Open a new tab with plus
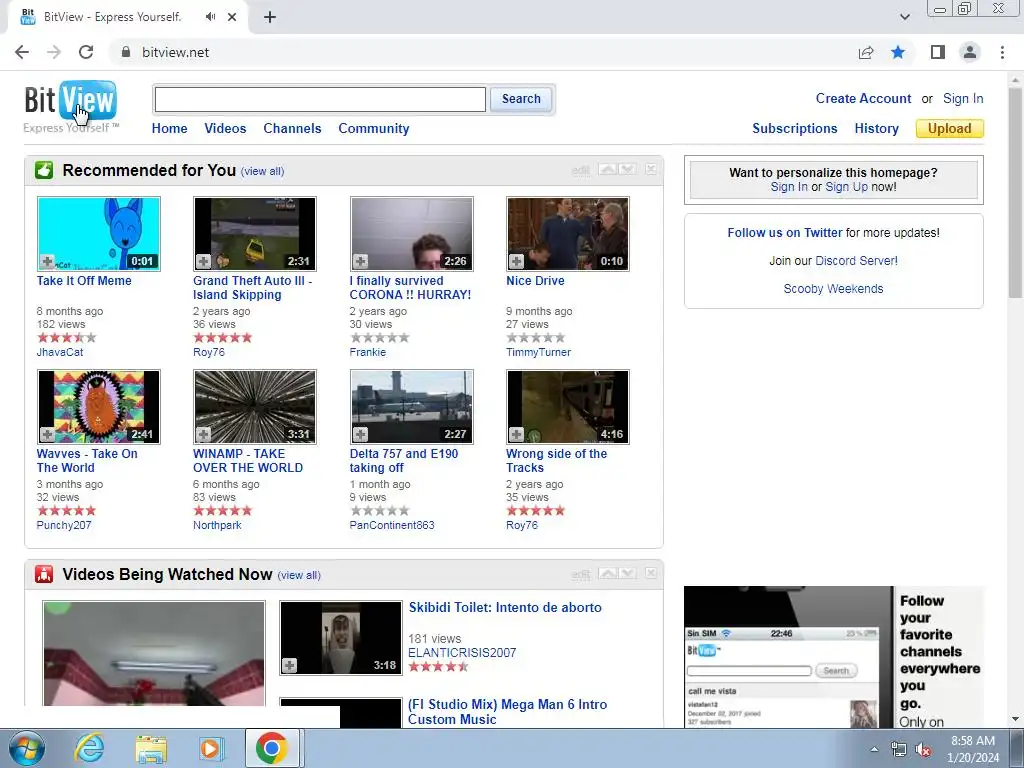The image size is (1024, 768). pos(270,17)
